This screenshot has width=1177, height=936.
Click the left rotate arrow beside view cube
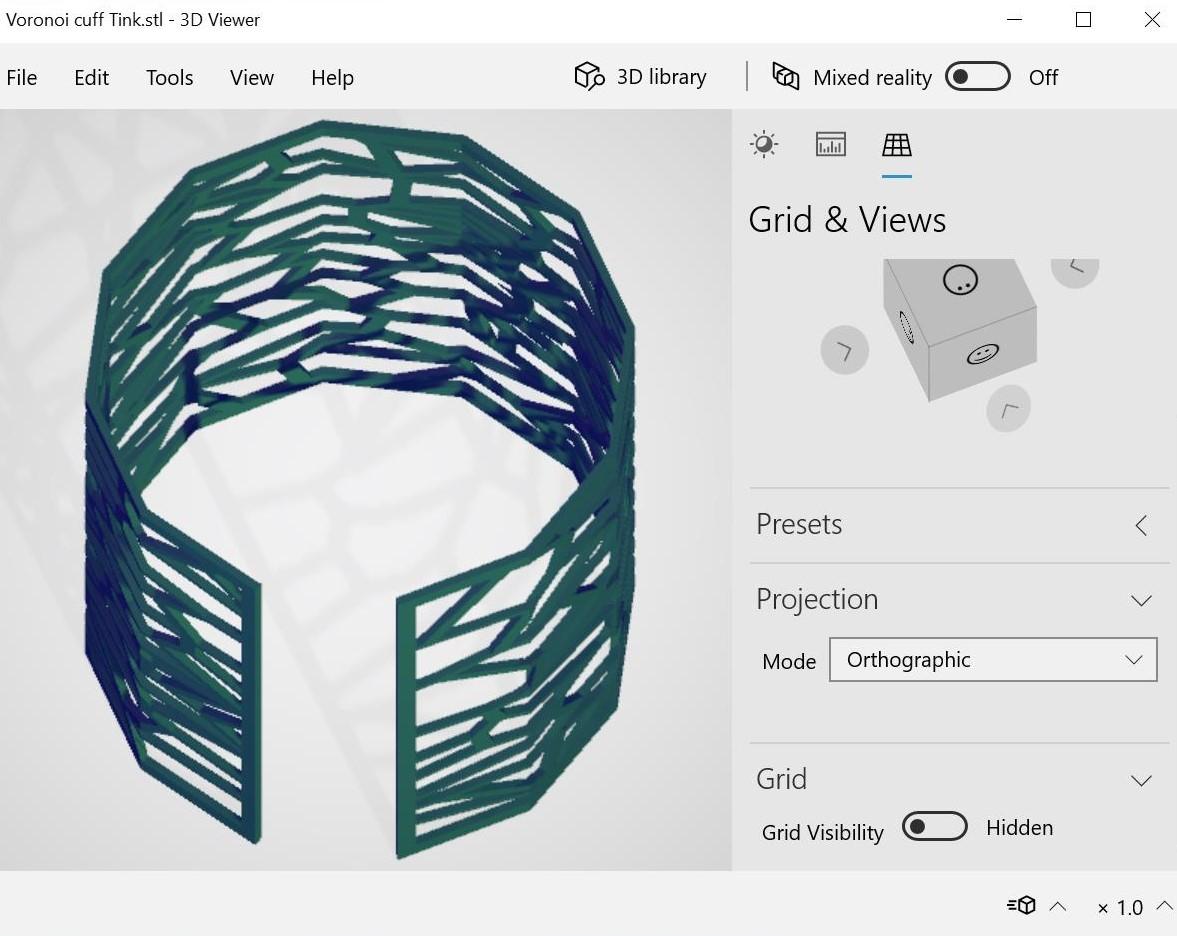845,349
